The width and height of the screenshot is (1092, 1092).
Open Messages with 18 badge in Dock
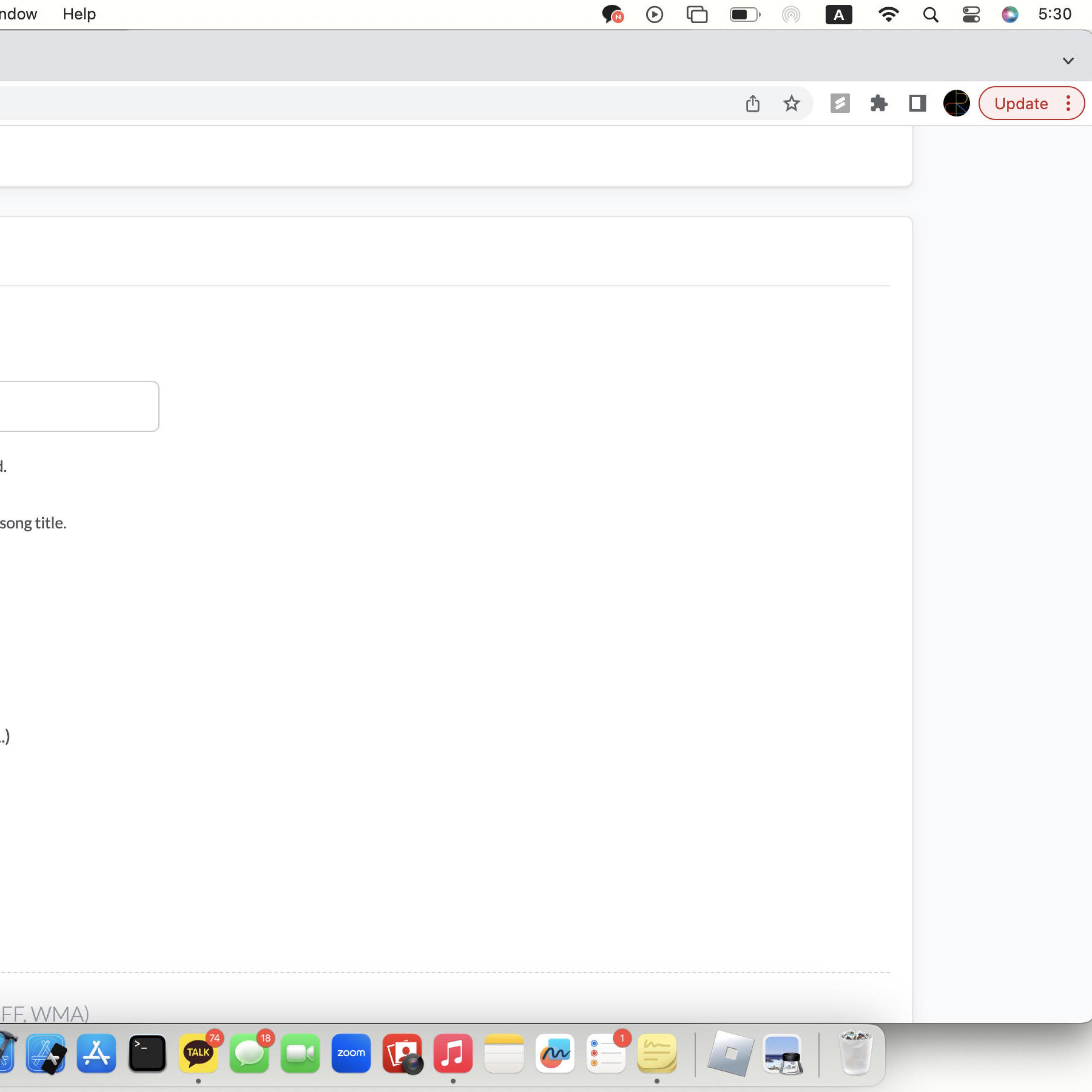249,1053
